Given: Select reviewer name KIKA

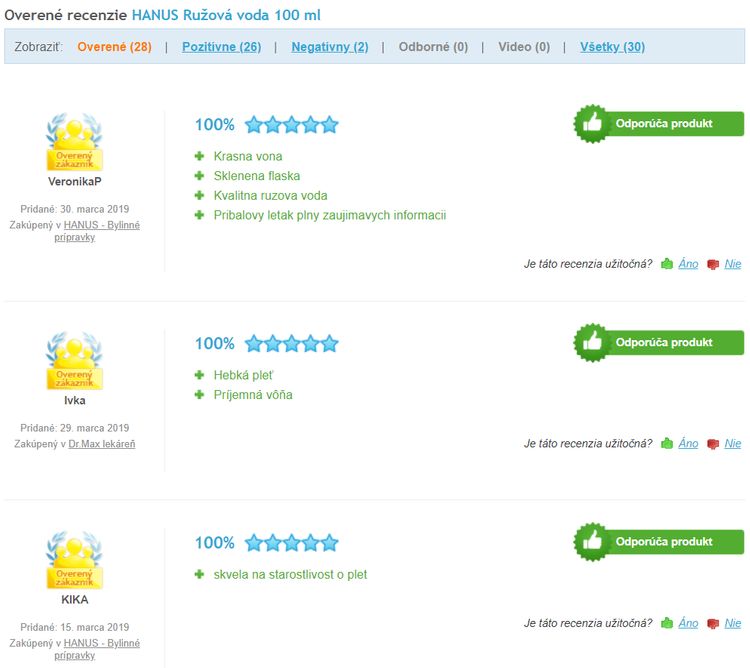Looking at the screenshot, I should click(75, 600).
